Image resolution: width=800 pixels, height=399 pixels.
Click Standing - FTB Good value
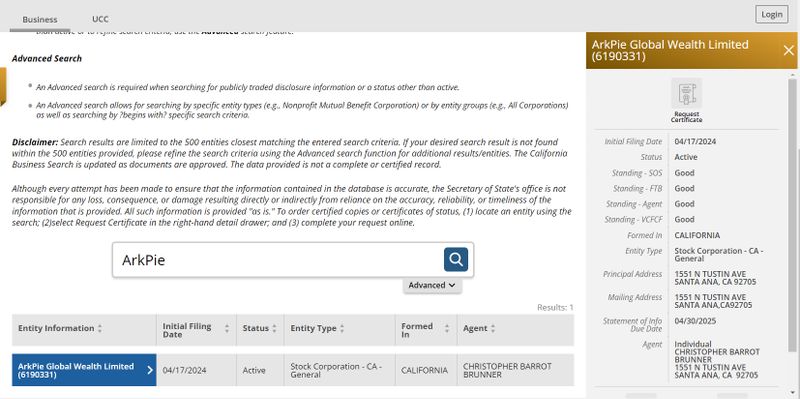(684, 188)
